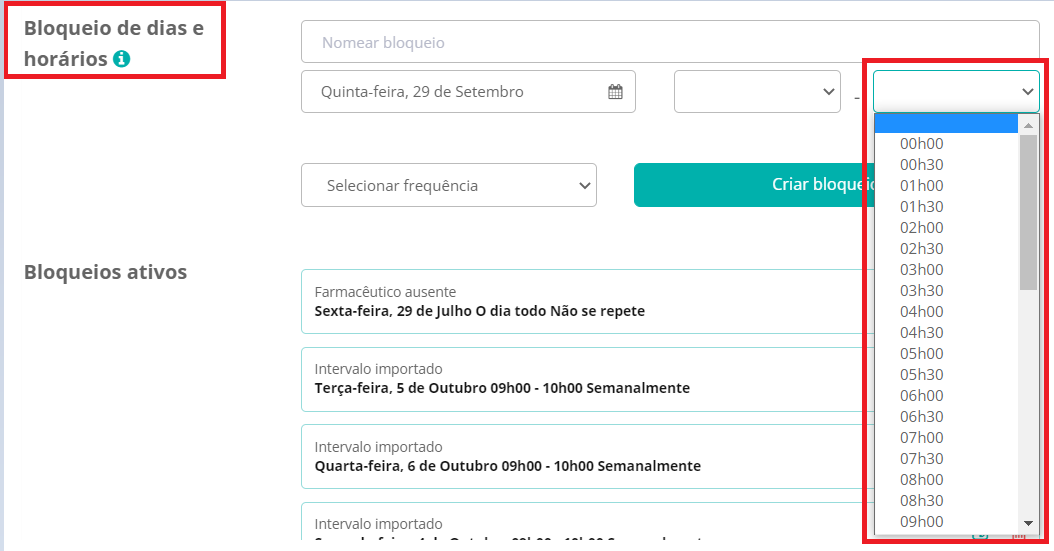Viewport: 1054px width, 551px height.
Task: Select the 05h30 time option
Action: tap(921, 375)
